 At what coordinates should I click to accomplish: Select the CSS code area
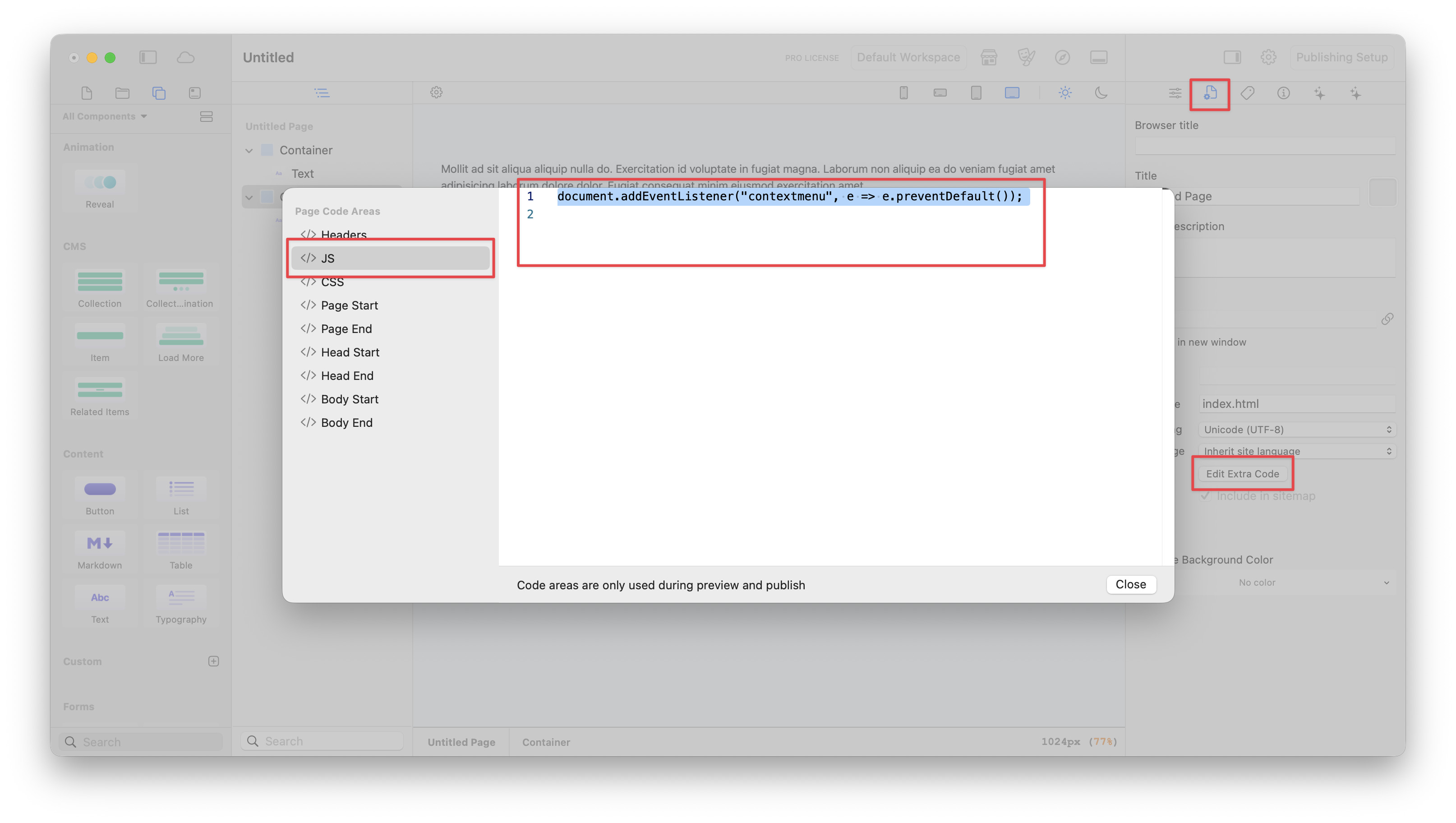[391, 282]
